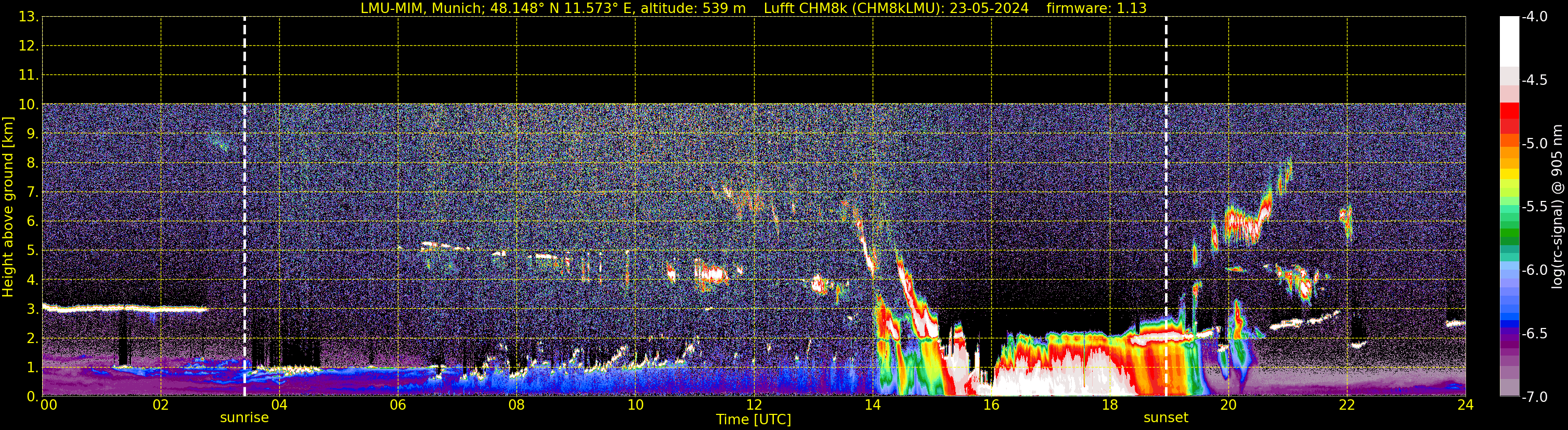1568x430 pixels.
Task: Click the white sunset dashed vertical line
Action: click(x=1167, y=207)
